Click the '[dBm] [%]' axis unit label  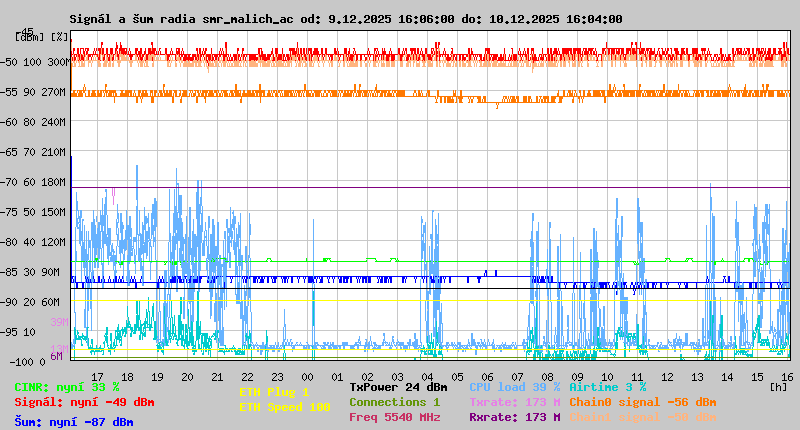pyautogui.click(x=41, y=37)
